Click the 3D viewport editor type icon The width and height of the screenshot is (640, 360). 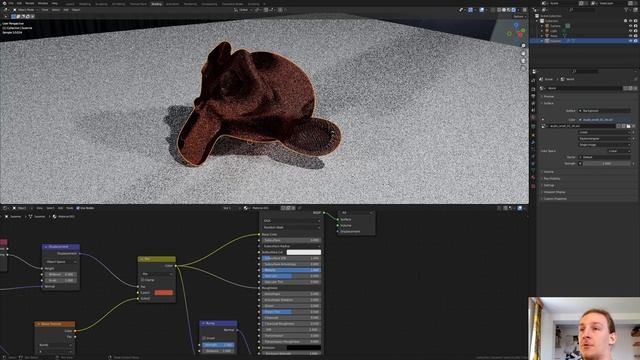(6, 10)
